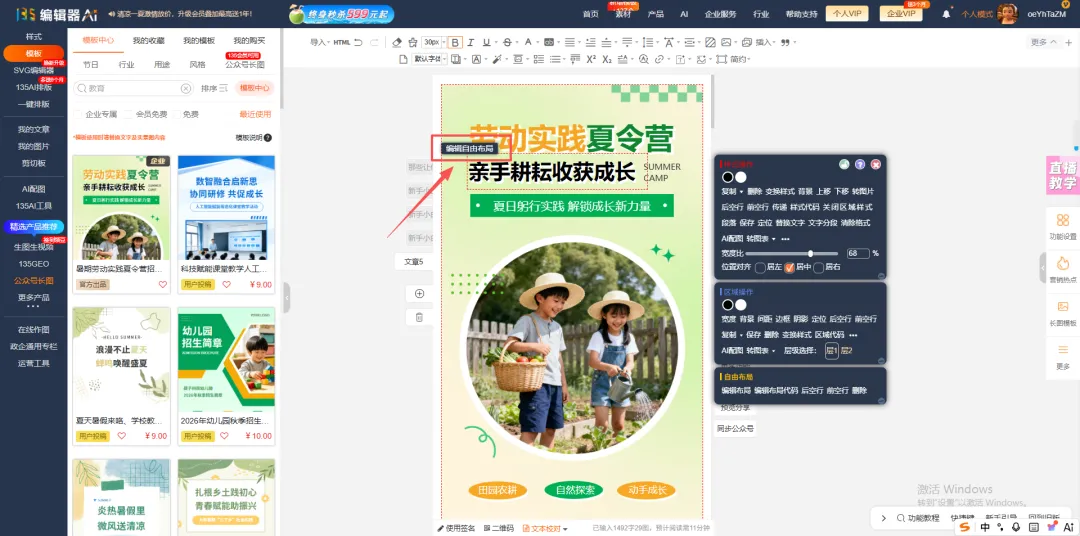Toggle bold formatting with the B icon
Viewport: 1080px width, 536px height.
[x=455, y=43]
